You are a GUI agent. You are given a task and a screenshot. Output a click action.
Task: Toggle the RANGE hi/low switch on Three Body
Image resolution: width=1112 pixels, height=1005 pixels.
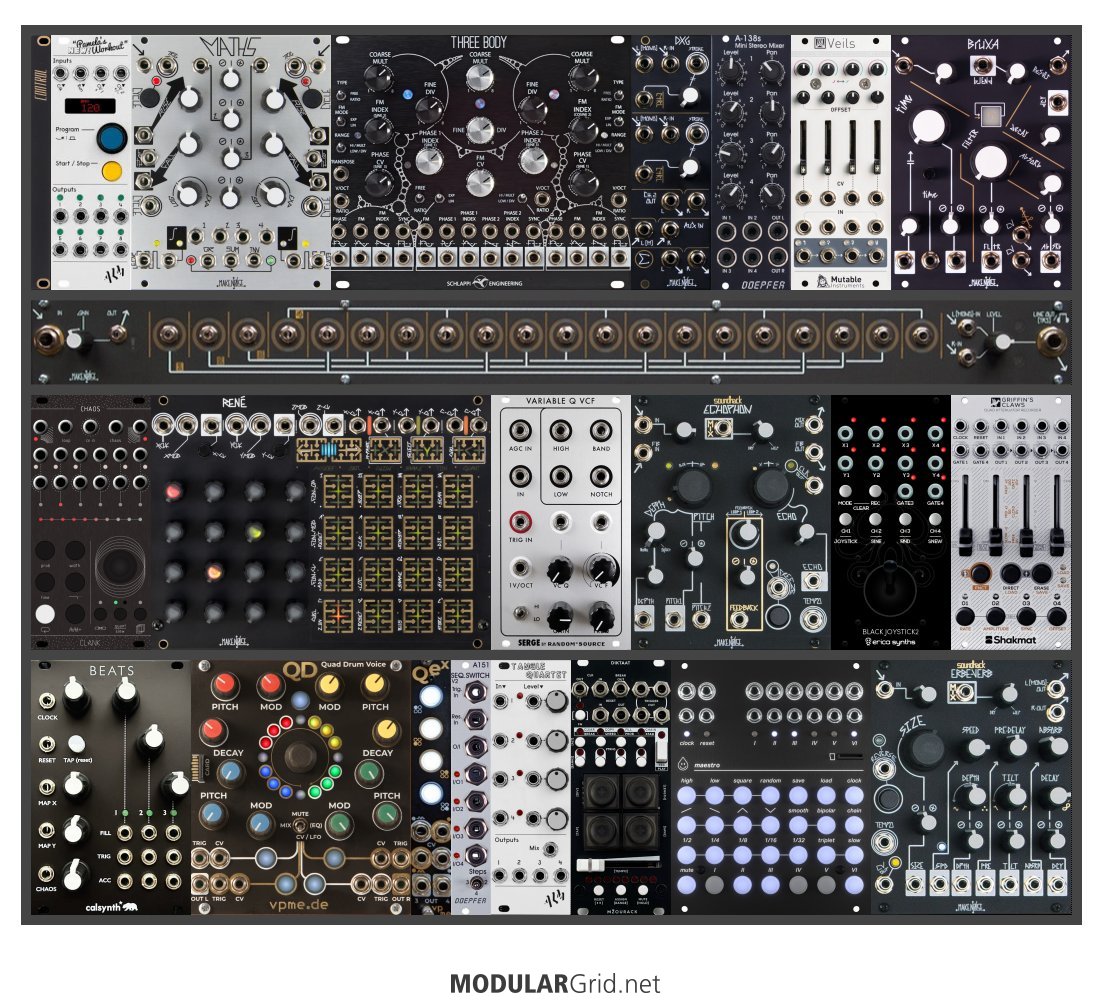tap(341, 147)
